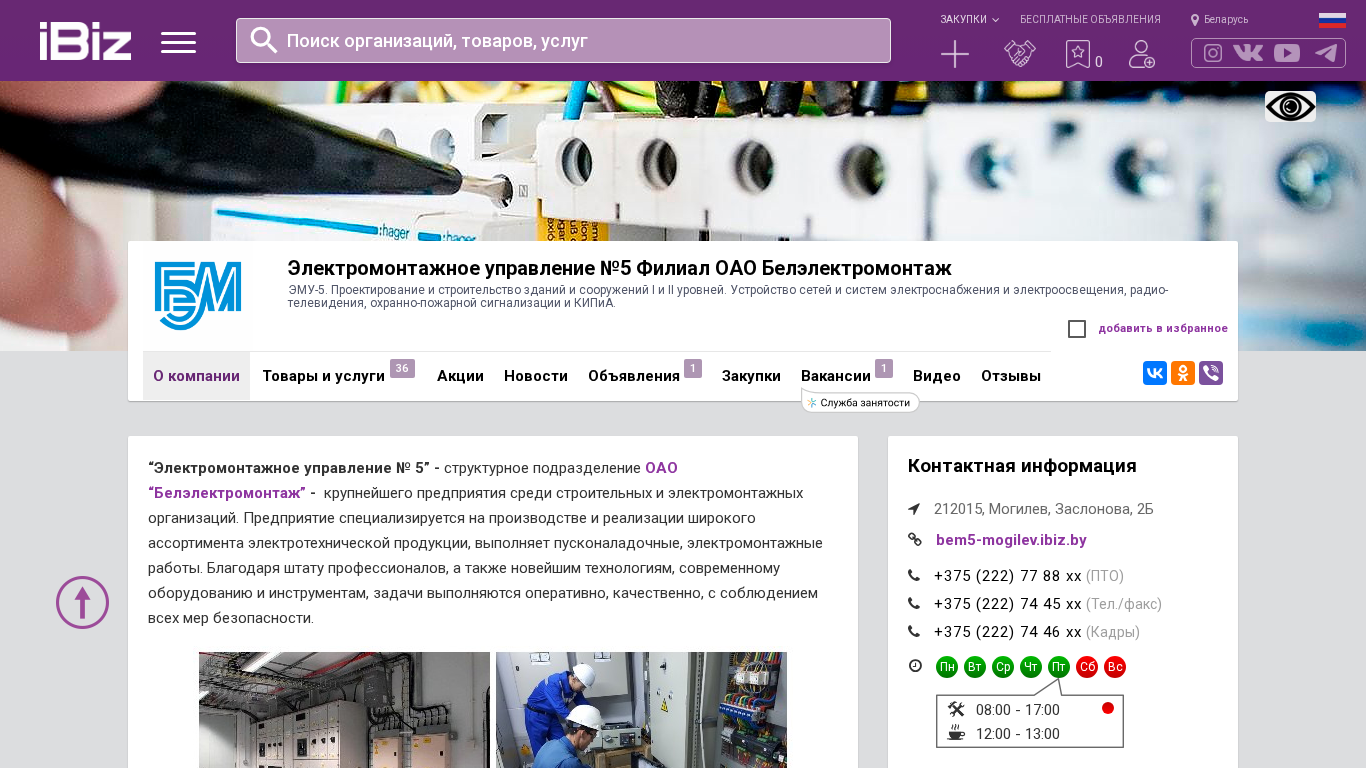Click the plus add icon in header

(x=955, y=54)
